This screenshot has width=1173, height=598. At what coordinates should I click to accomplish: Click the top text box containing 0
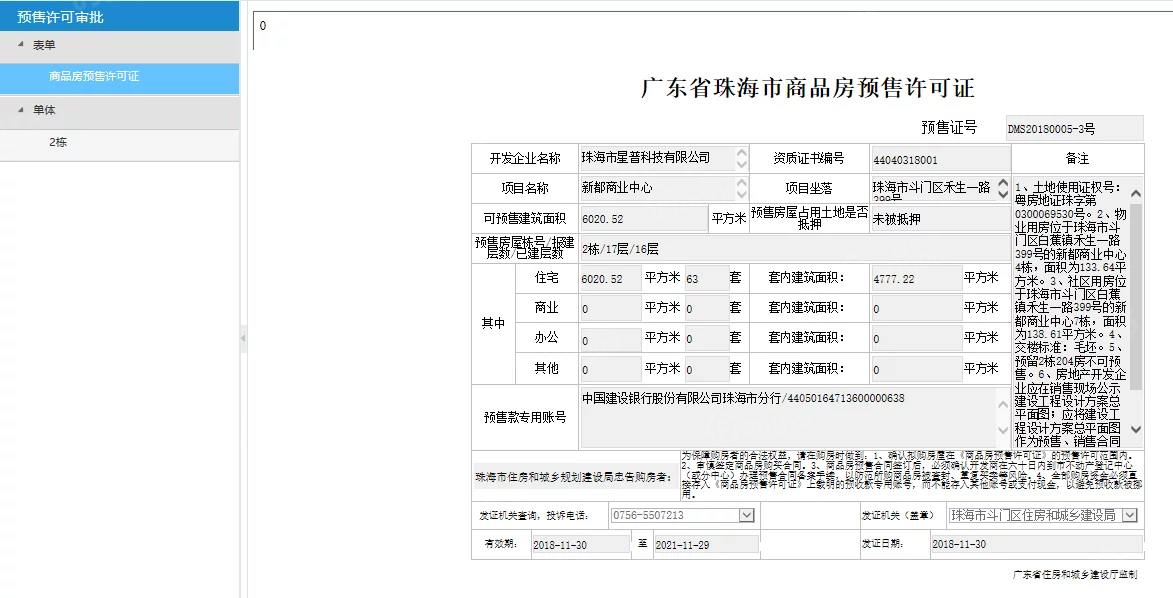coord(711,31)
